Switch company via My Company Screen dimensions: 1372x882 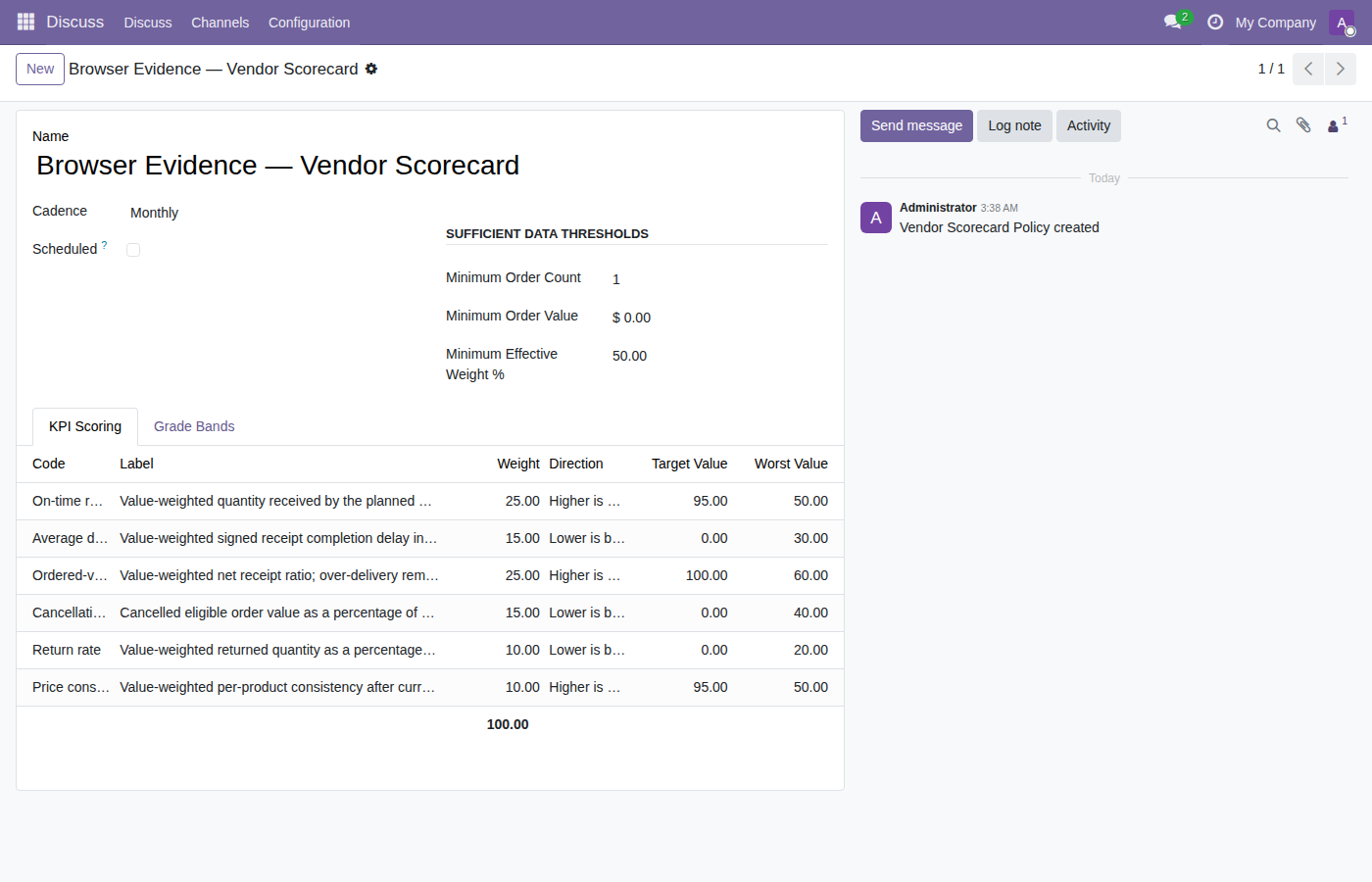click(1275, 22)
